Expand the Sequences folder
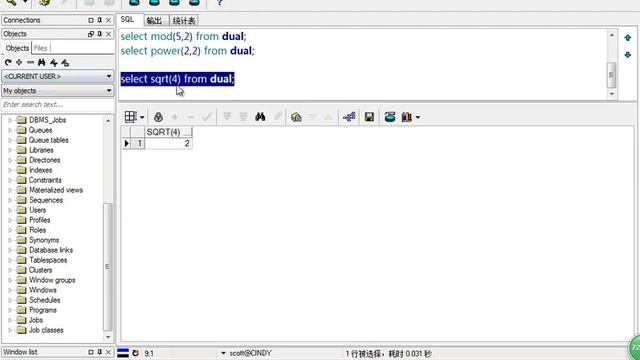640x360 pixels. (10, 200)
